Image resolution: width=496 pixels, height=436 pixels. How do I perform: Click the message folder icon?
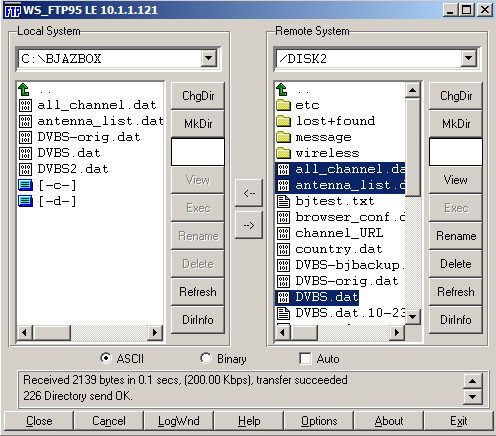(x=283, y=137)
